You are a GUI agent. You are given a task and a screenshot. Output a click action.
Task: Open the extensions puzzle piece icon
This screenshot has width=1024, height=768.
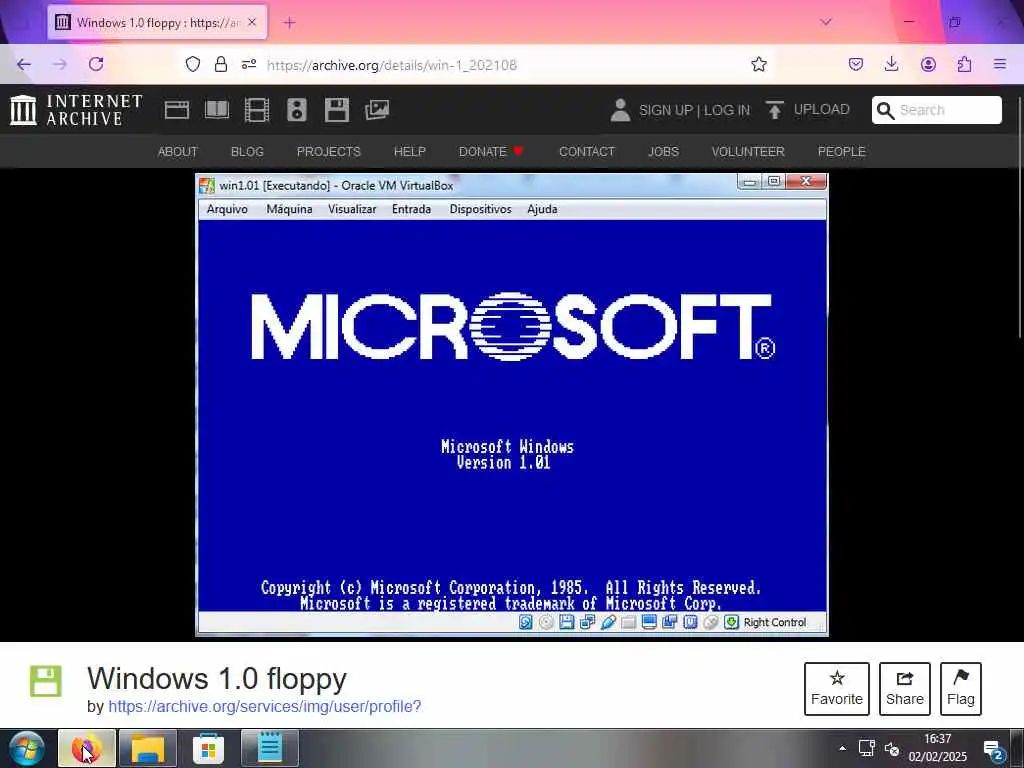click(964, 64)
